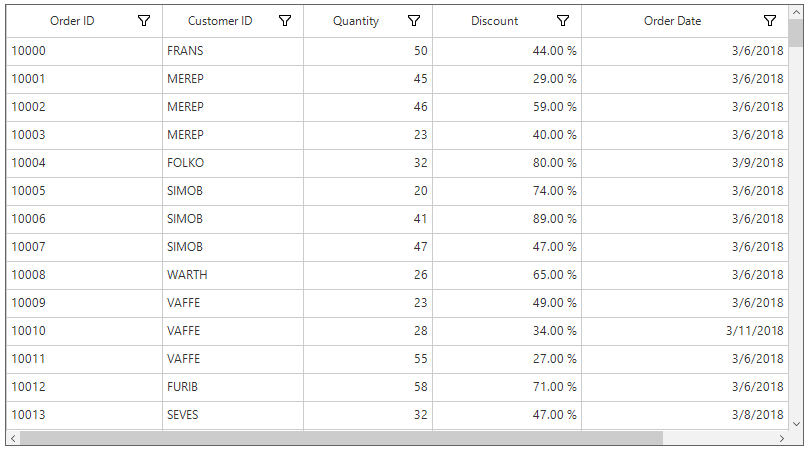Select quantity 46 in row 10002

368,107
